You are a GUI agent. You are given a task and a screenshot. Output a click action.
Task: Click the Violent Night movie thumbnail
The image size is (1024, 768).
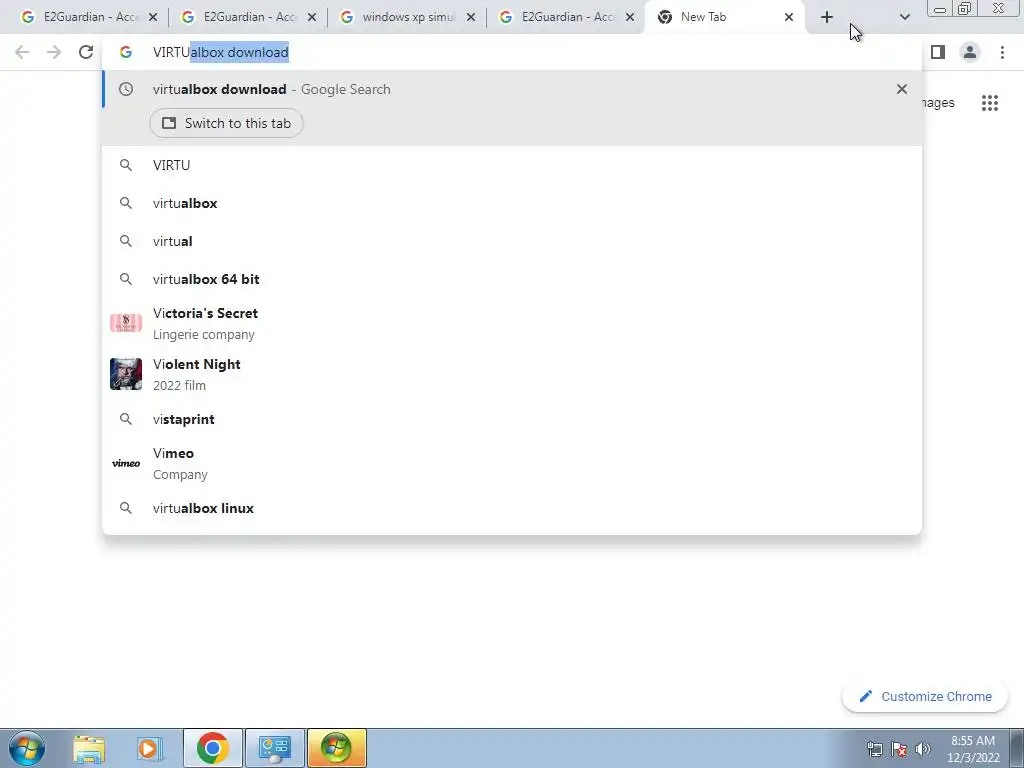126,374
